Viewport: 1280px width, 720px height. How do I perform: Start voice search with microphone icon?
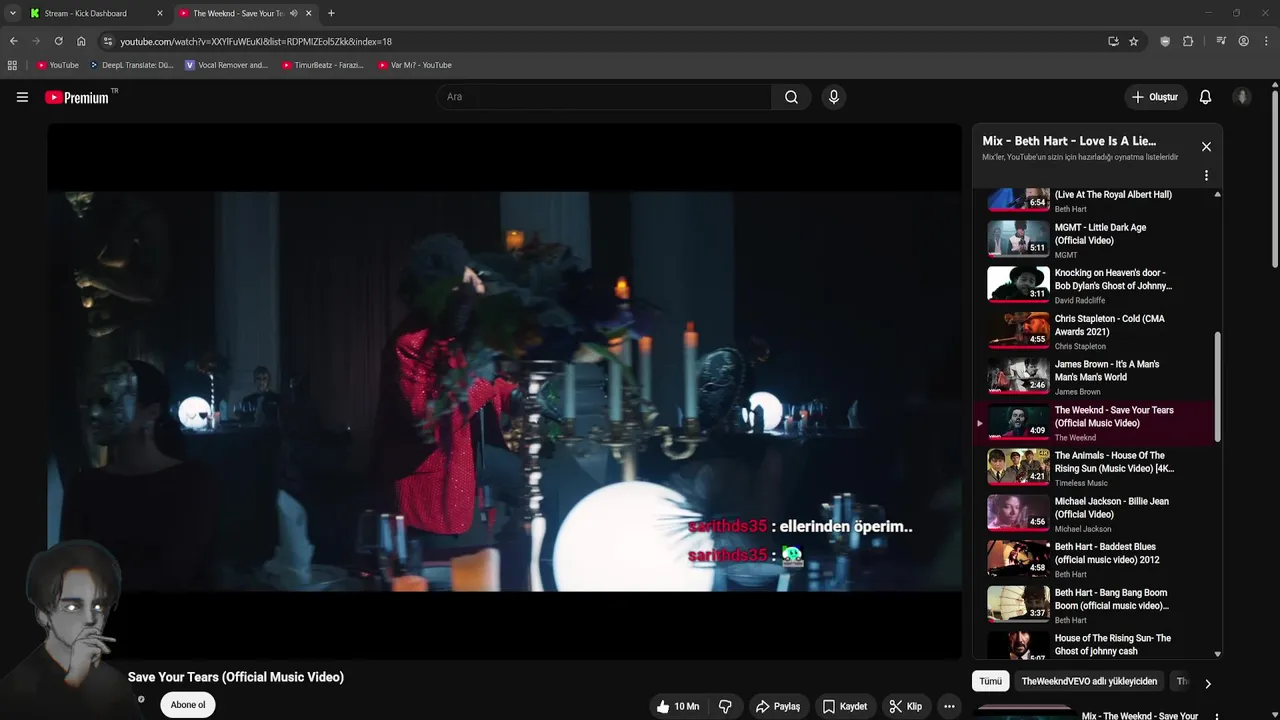[833, 97]
